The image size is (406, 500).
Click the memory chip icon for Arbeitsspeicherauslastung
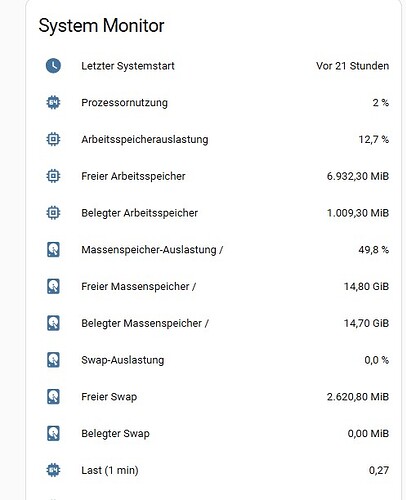53,139
